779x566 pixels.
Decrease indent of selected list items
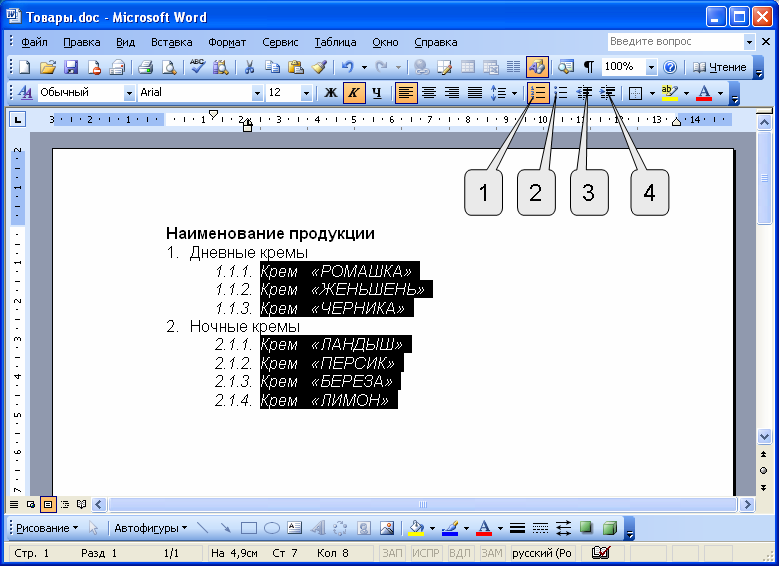click(584, 93)
